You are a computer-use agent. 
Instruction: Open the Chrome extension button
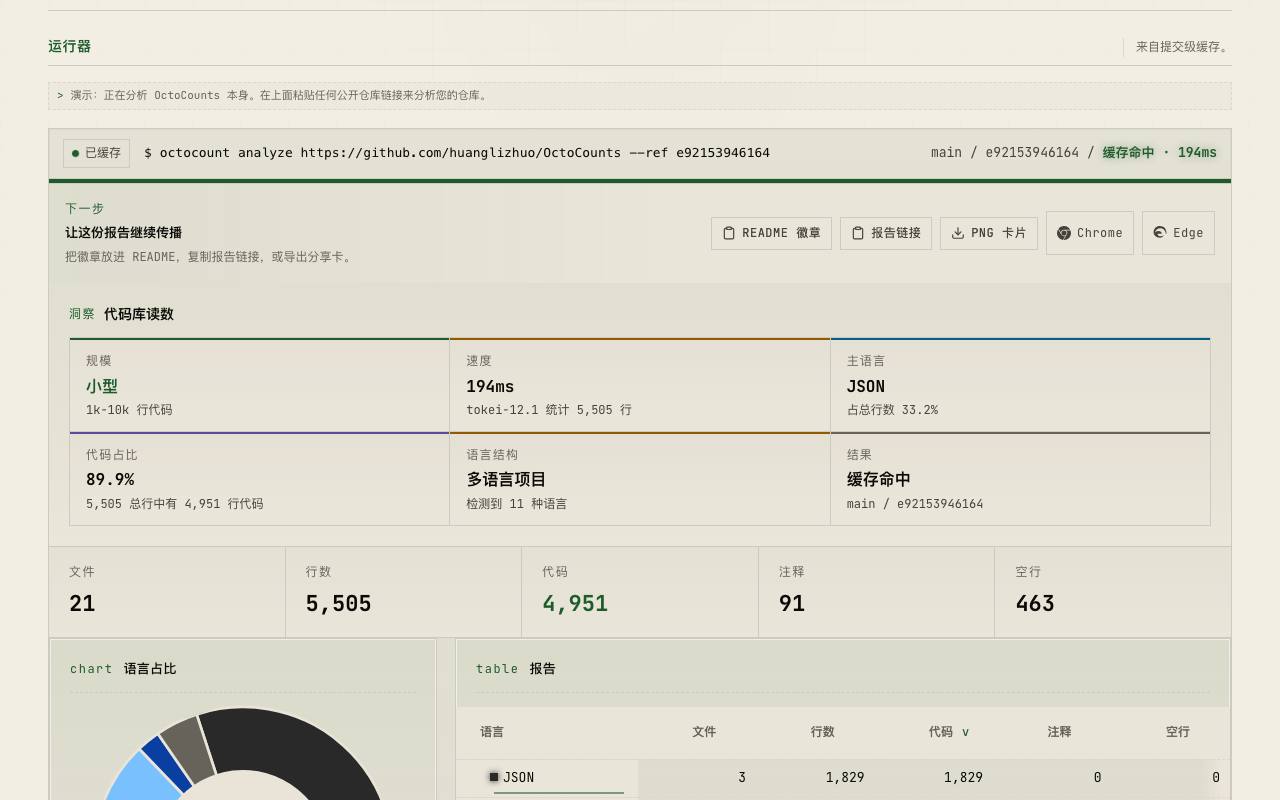pyautogui.click(x=1090, y=233)
